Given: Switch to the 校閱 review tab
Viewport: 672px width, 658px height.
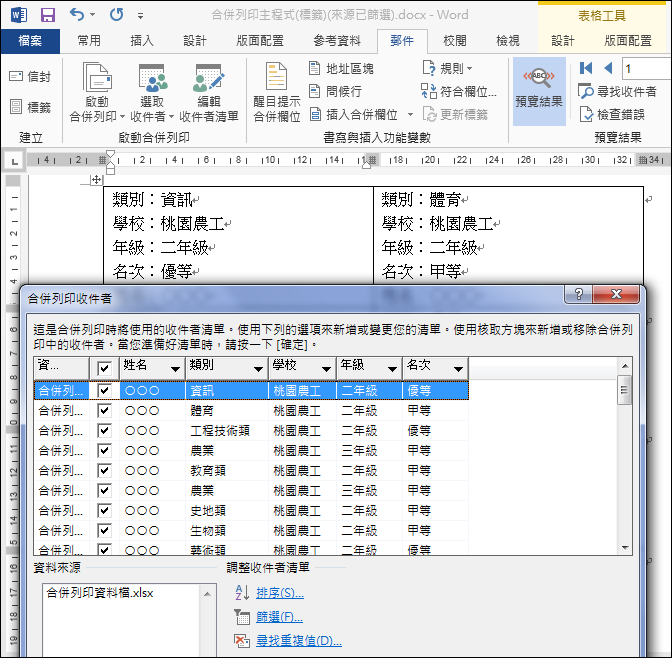Looking at the screenshot, I should pos(455,41).
